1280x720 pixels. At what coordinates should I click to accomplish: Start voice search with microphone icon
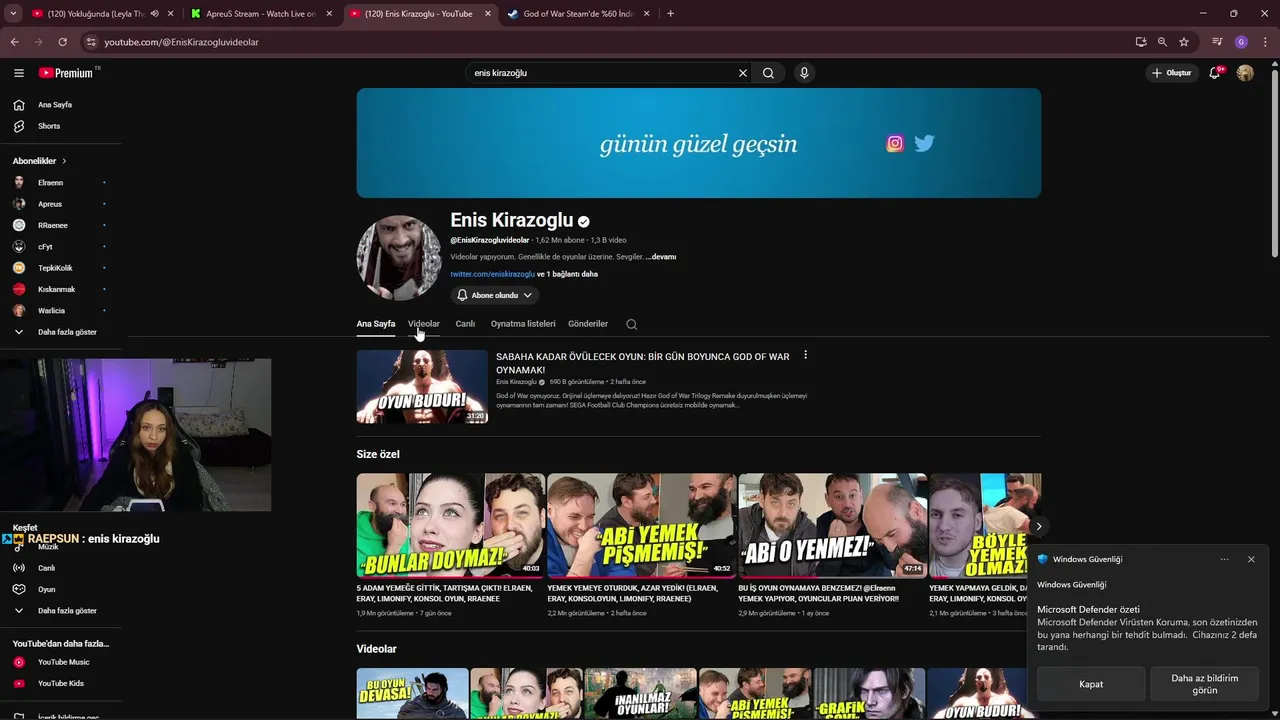804,73
